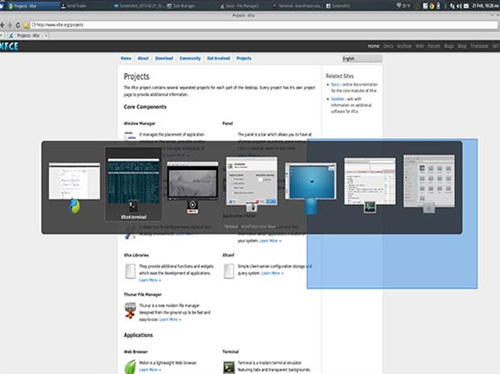Select the Midori browser window in switcher
The height and width of the screenshot is (374, 500).
[74, 181]
